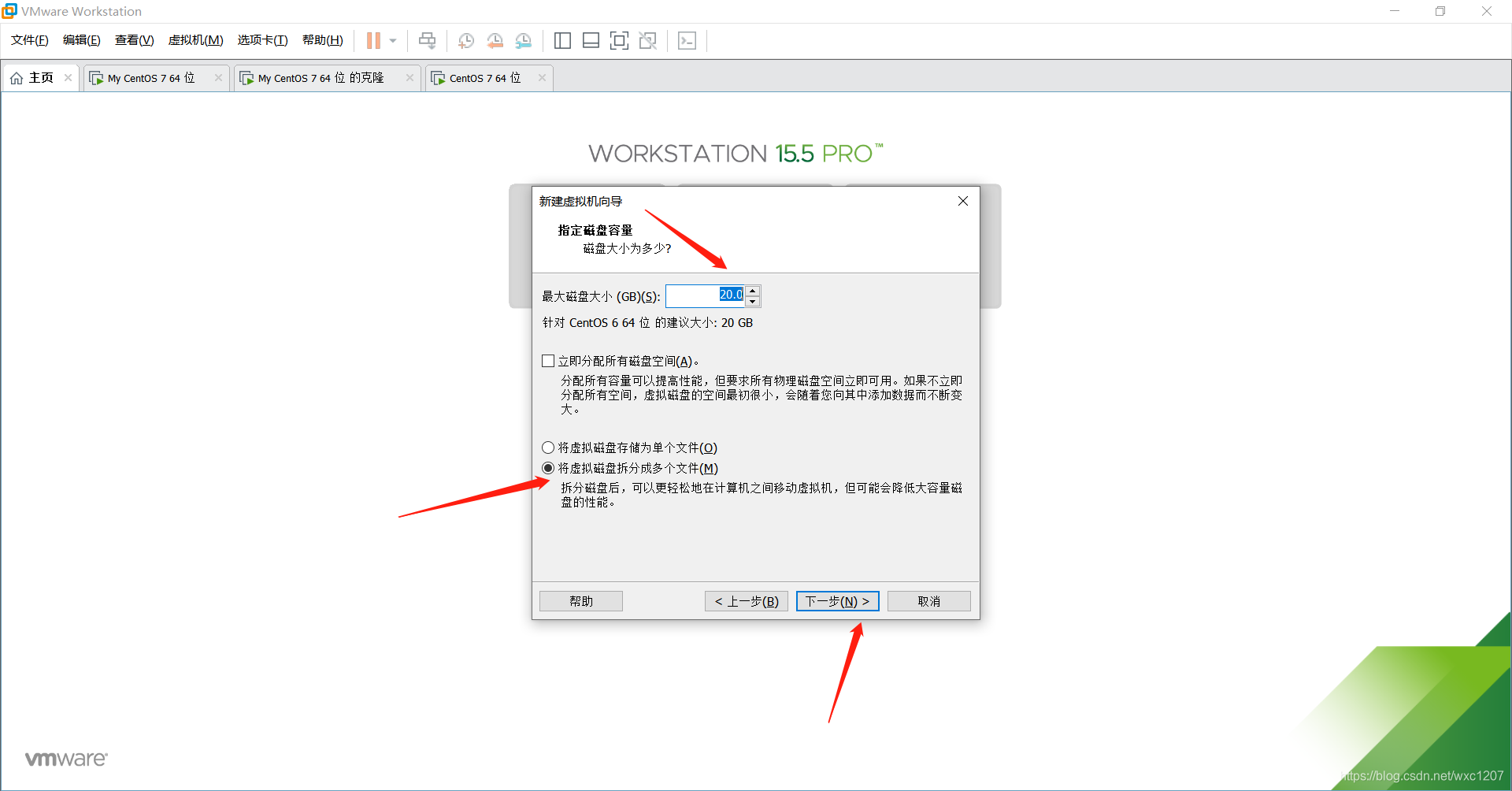The image size is (1512, 791).
Task: Click the take snapshot clock icon
Action: (x=466, y=40)
